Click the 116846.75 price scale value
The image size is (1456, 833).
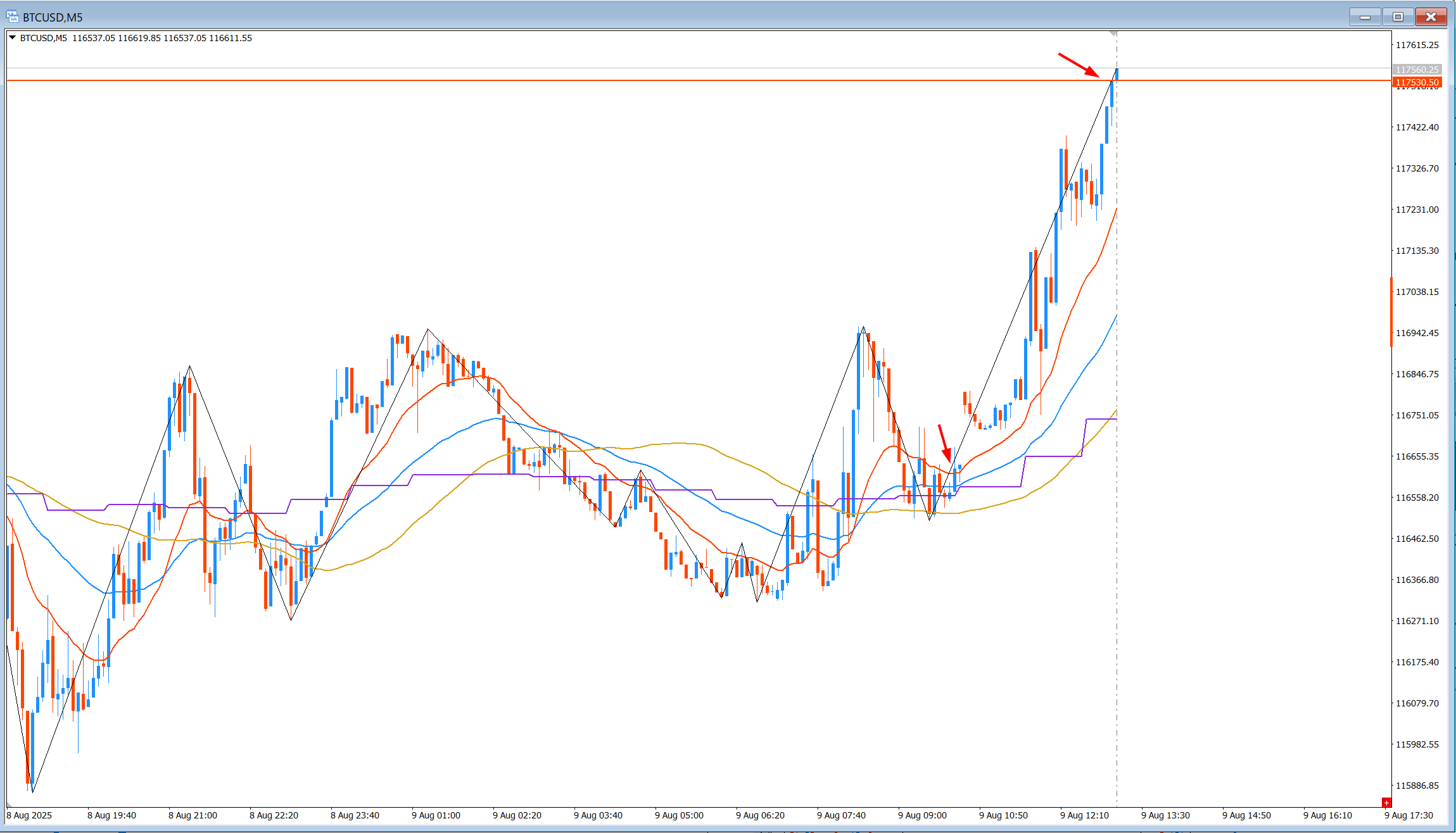[1417, 374]
